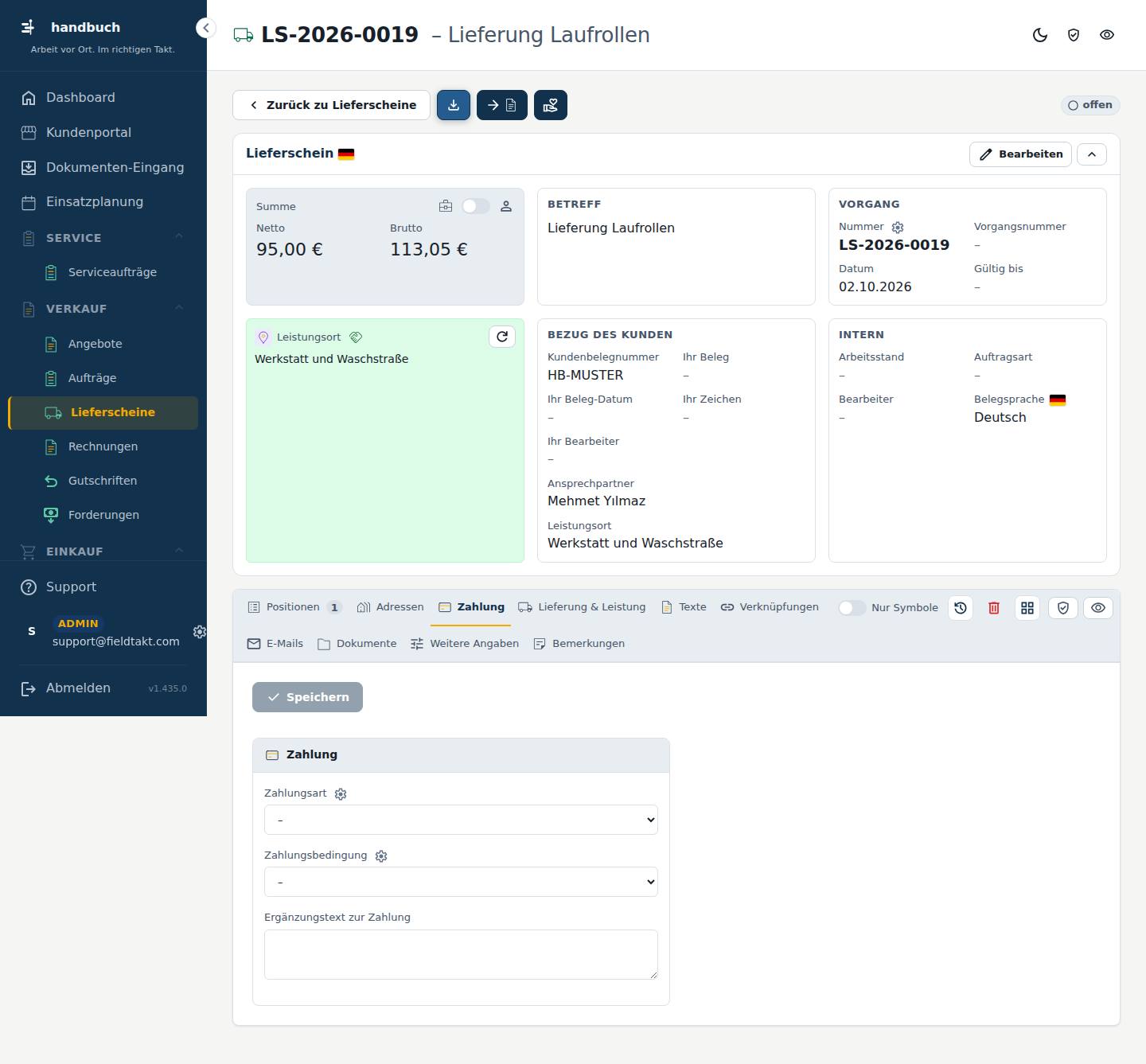The width and height of the screenshot is (1146, 1064).
Task: Switch to the Positionen tab
Action: coord(294,607)
